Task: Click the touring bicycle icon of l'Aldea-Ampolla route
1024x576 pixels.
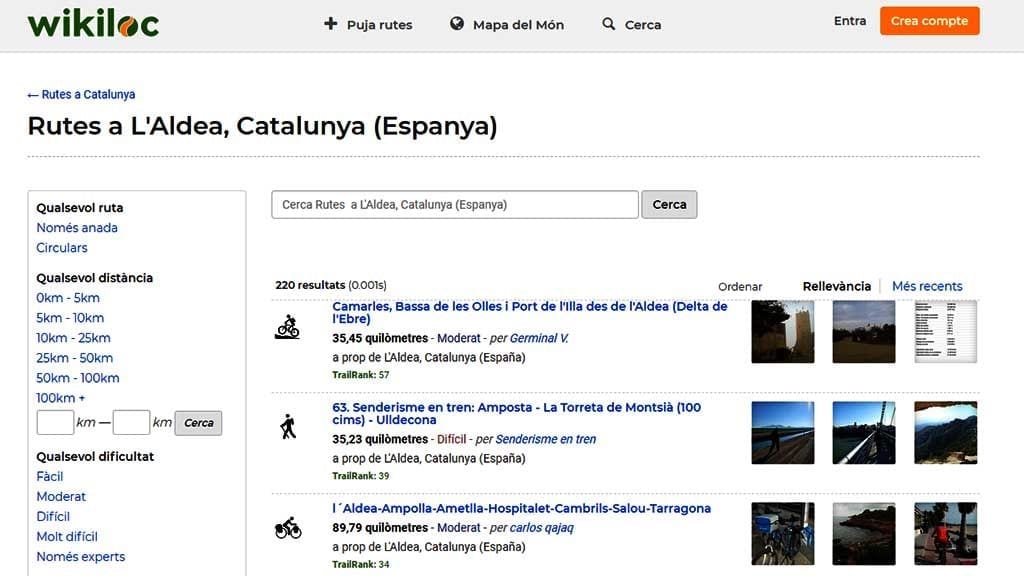Action: click(x=288, y=528)
